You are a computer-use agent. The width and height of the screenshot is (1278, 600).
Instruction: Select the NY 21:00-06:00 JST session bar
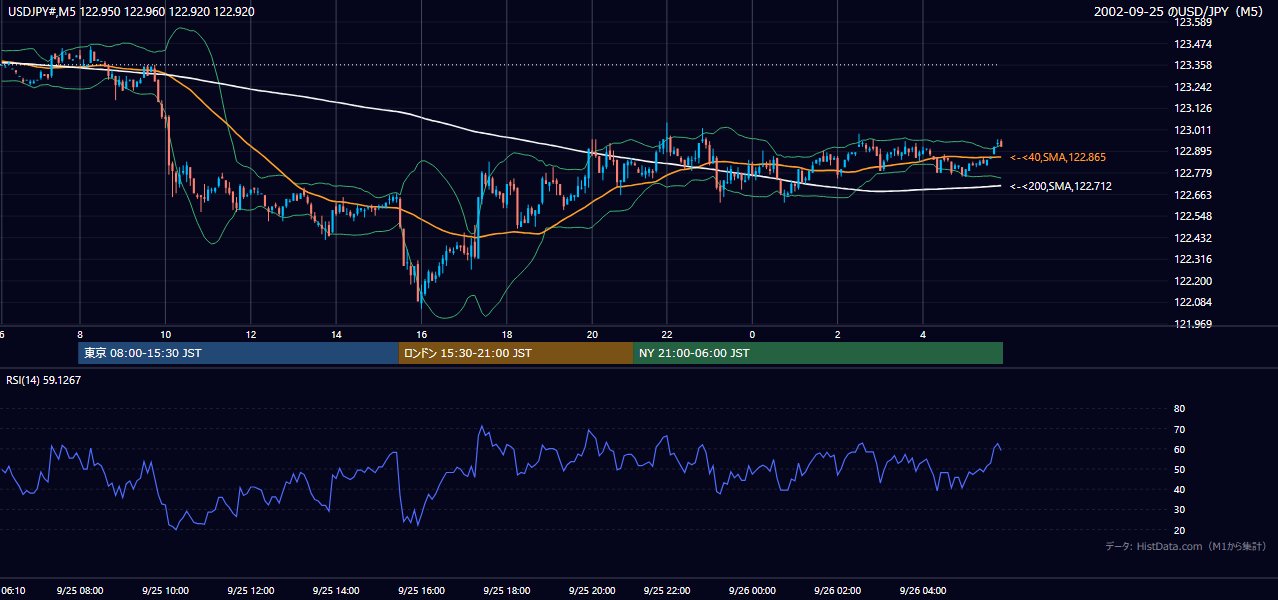818,353
